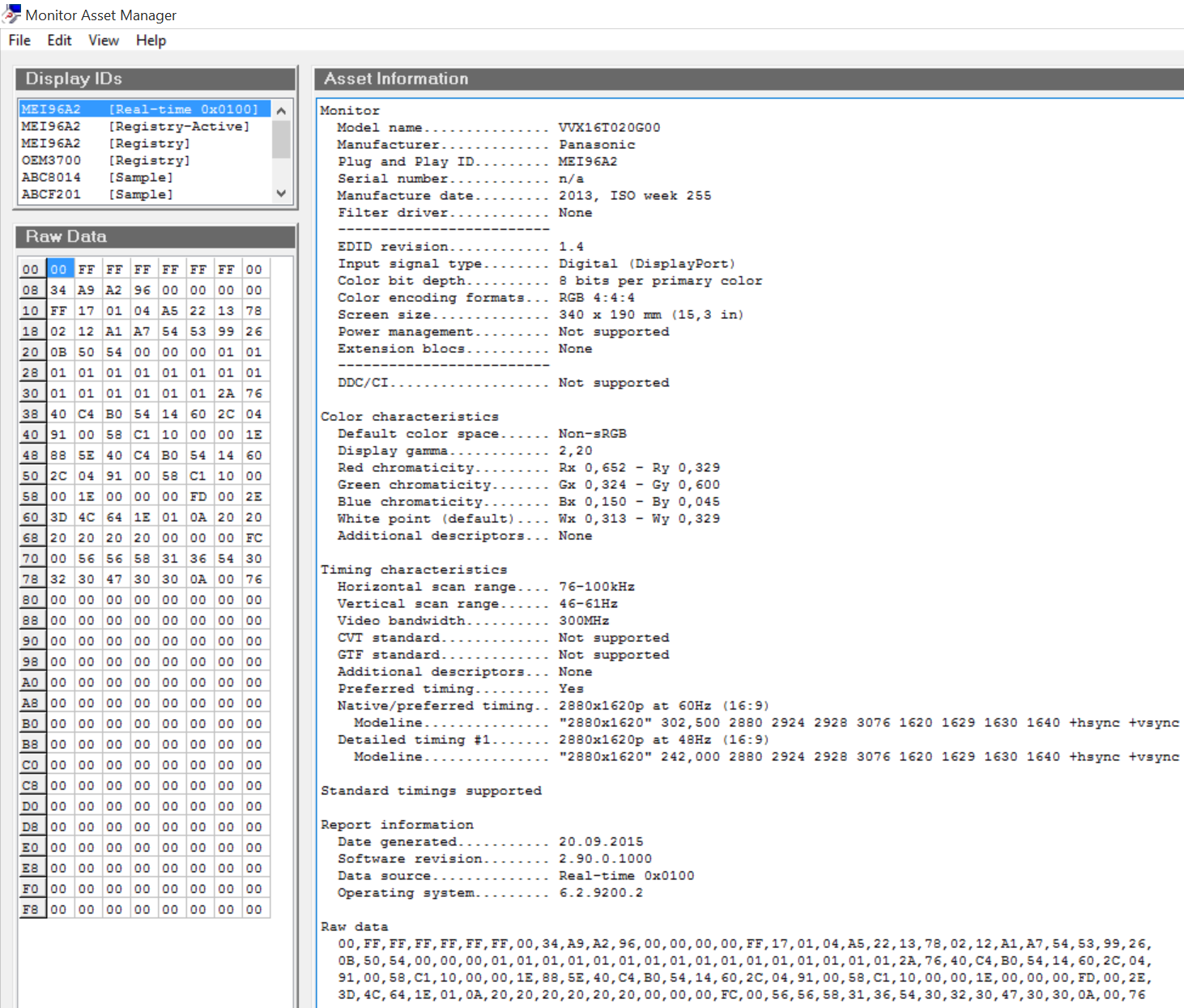Click byte 34 in raw data row 08
The width and height of the screenshot is (1184, 1008).
59,290
